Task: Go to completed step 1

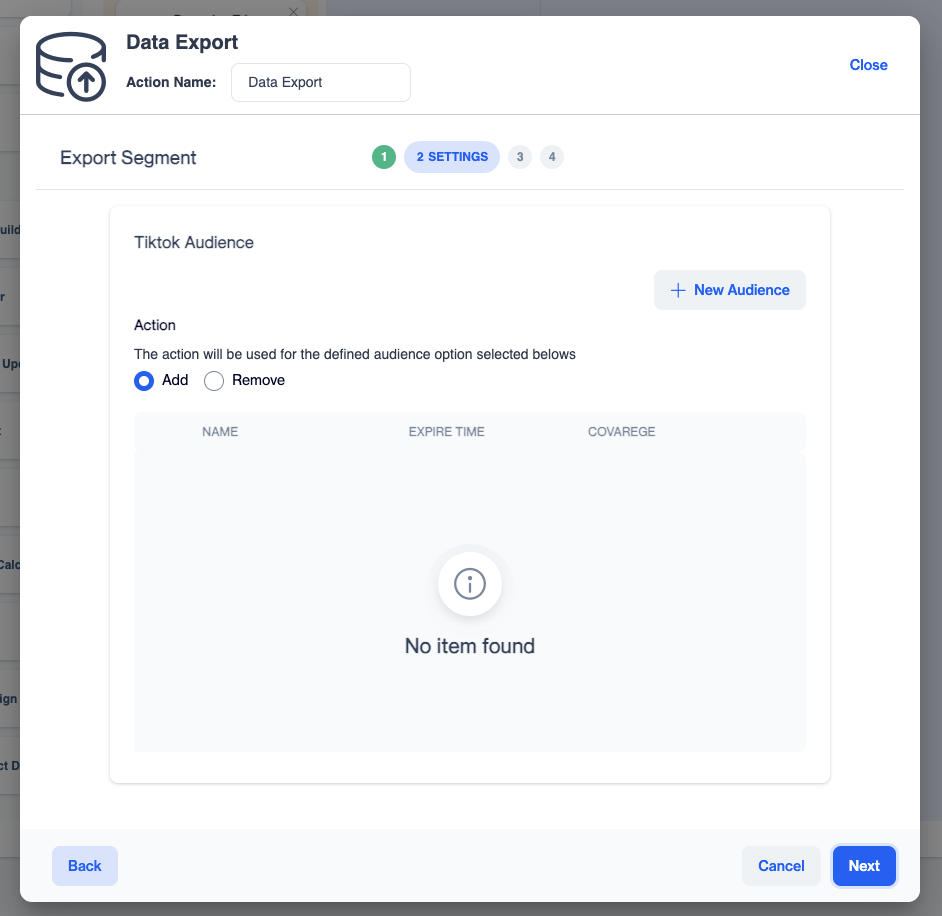Action: (384, 157)
